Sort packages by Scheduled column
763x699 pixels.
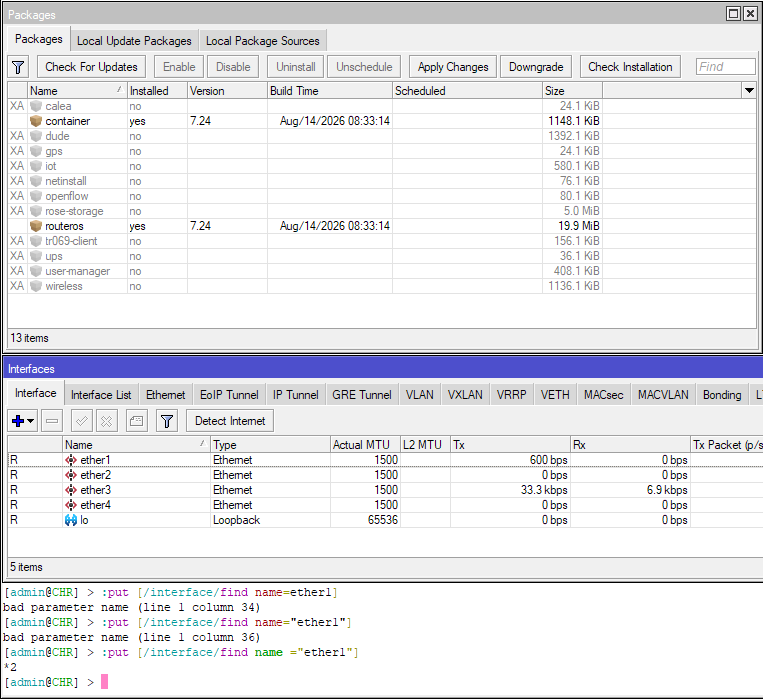coord(468,91)
